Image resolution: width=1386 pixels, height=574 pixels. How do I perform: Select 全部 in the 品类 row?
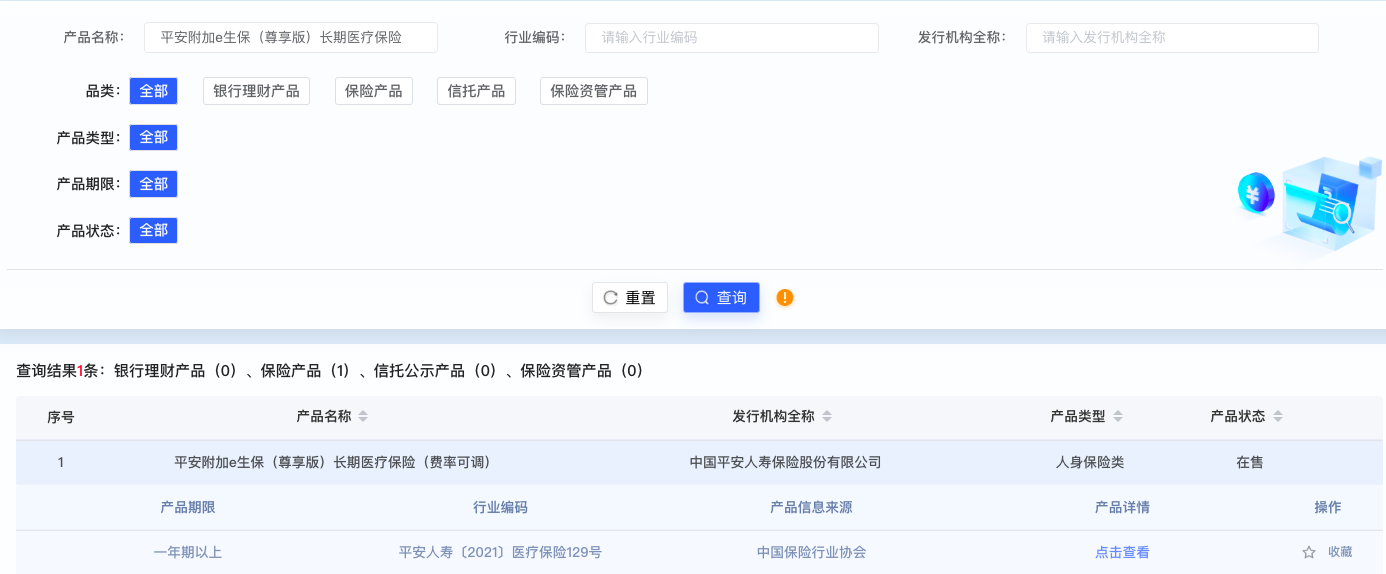tap(153, 91)
